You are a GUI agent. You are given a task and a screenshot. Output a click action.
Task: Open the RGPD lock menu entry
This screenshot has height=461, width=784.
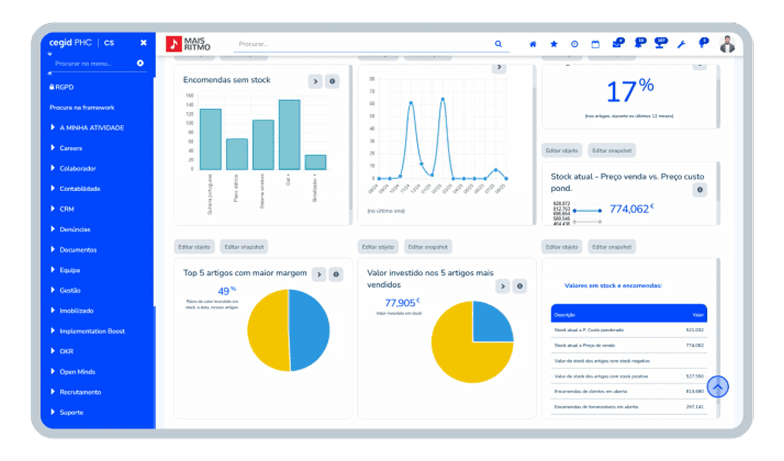click(62, 87)
